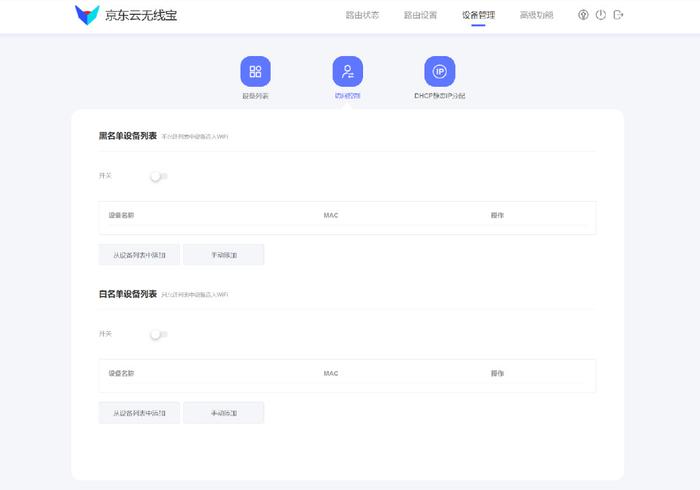This screenshot has width=700, height=490.
Task: Click the keyhole password icon in header
Action: pos(583,15)
